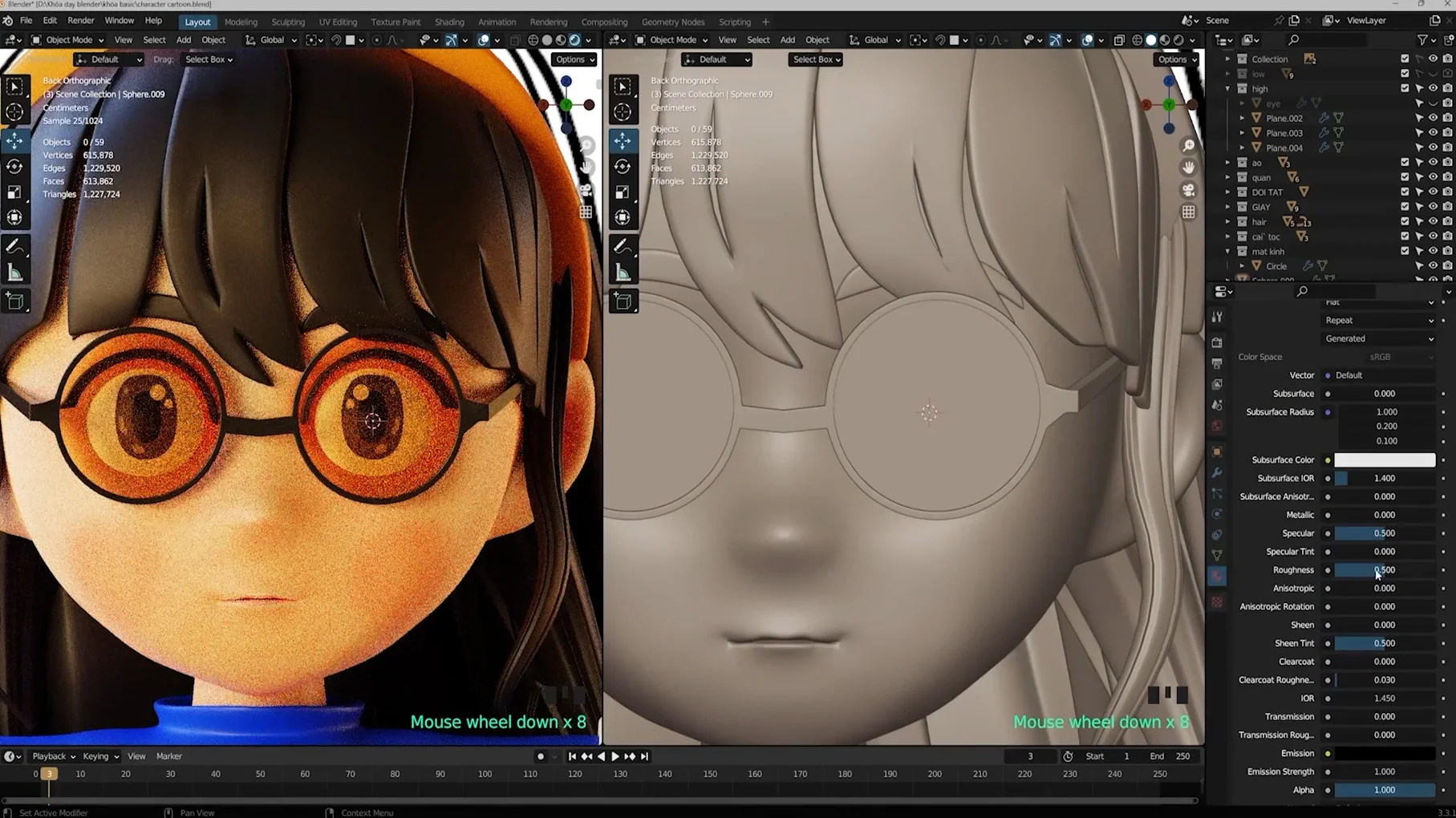Open the outliner filter funnel

click(x=1422, y=39)
